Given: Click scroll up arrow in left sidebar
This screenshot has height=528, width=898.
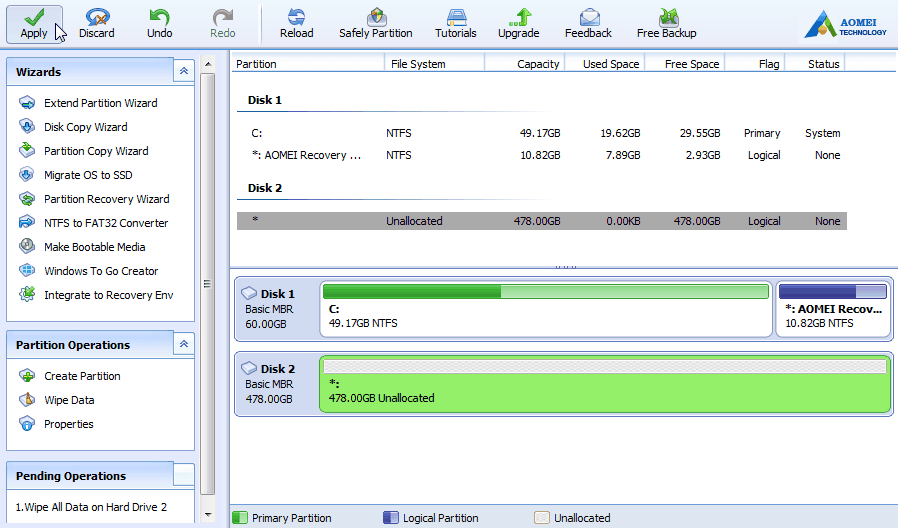Looking at the screenshot, I should click(x=208, y=64).
